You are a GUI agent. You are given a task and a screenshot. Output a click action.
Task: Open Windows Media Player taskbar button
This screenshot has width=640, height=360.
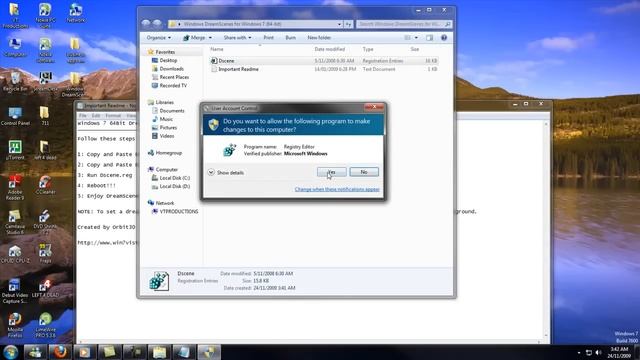point(84,352)
